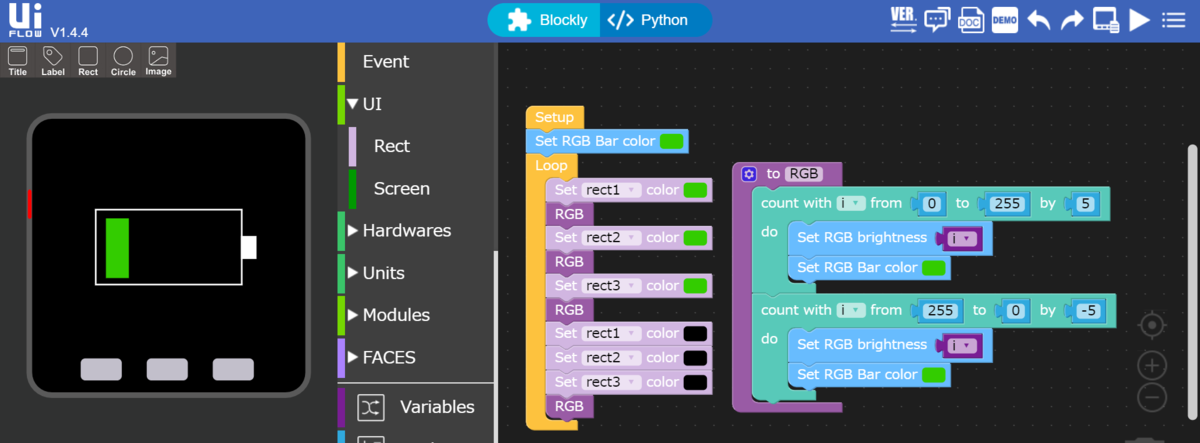Click the step value 5 in the first count loop
Image resolution: width=1200 pixels, height=443 pixels.
1085,203
